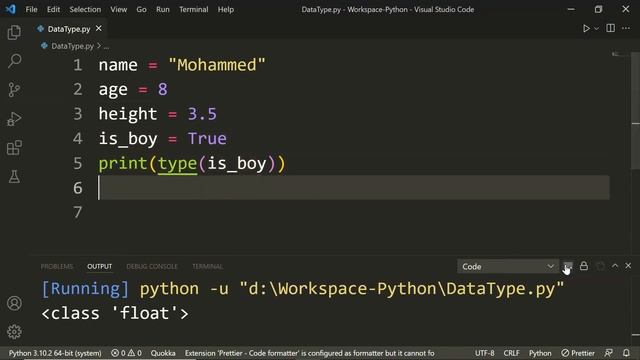Open editor More Actions ellipsis

pyautogui.click(x=626, y=28)
